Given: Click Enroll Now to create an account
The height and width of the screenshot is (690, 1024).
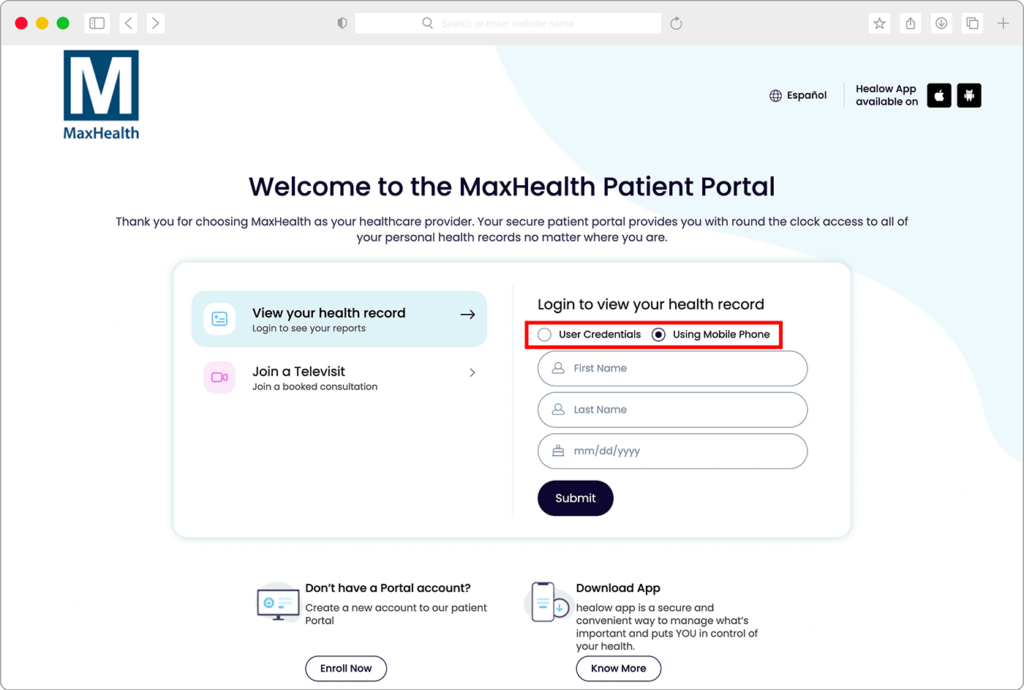Looking at the screenshot, I should tap(345, 668).
